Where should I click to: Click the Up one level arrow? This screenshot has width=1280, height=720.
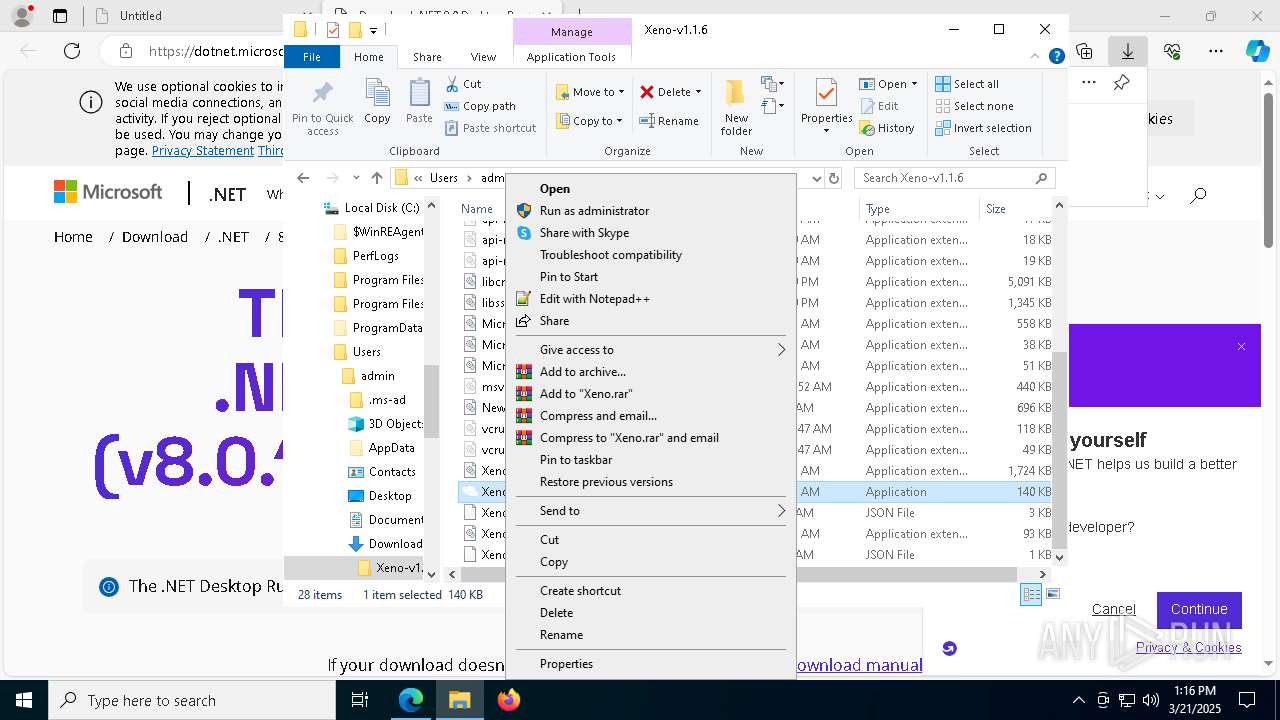pos(377,178)
